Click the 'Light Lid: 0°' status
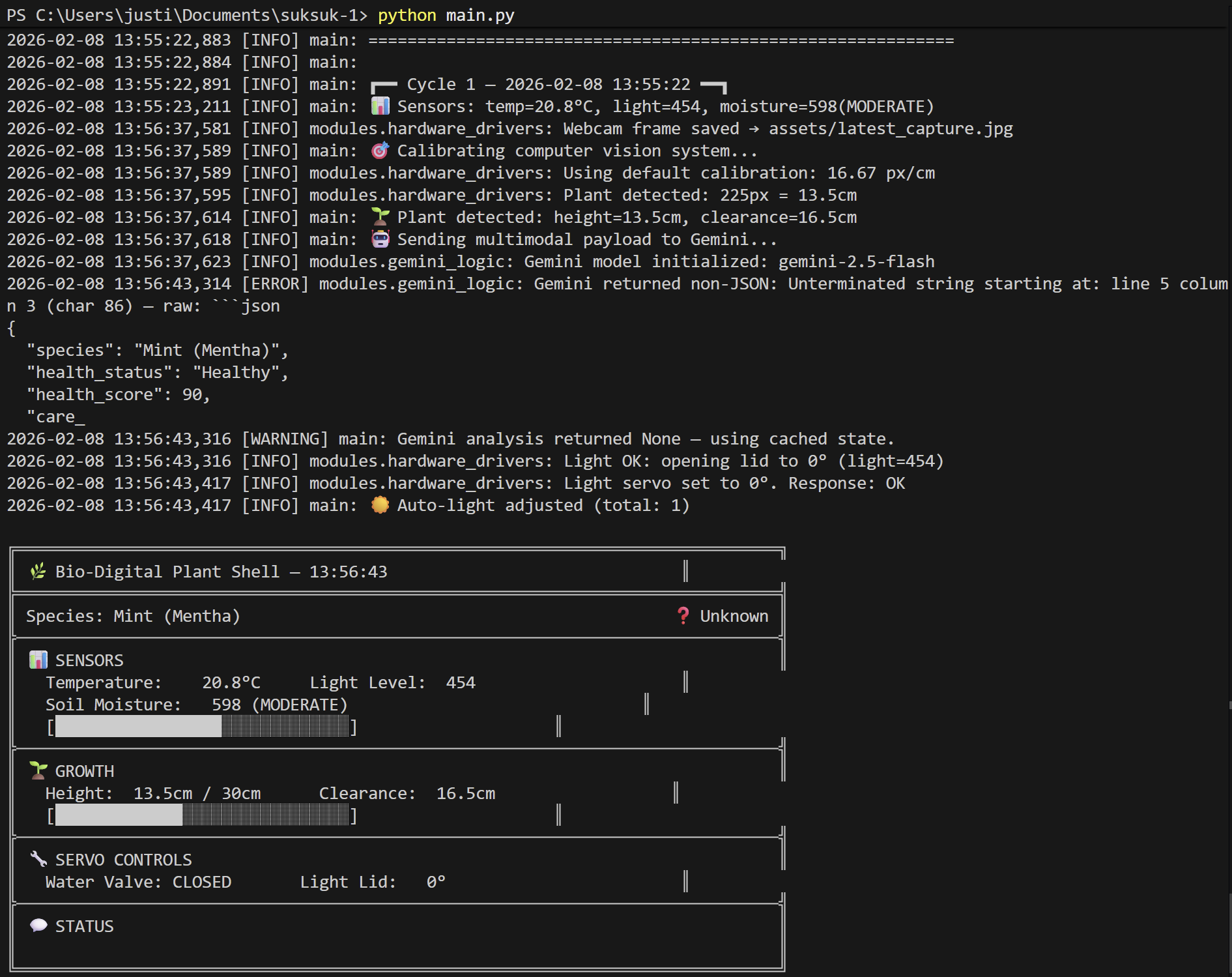This screenshot has height=977, width=1232. [x=373, y=882]
